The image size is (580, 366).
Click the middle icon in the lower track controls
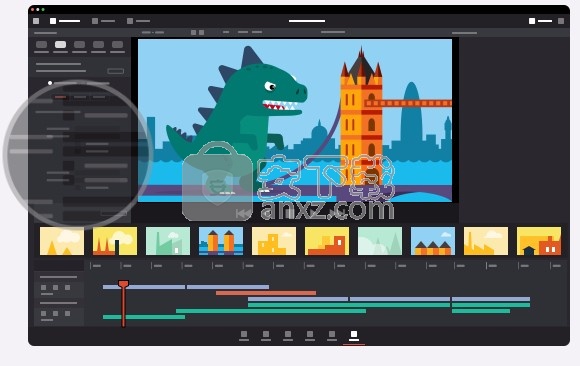[x=55, y=313]
